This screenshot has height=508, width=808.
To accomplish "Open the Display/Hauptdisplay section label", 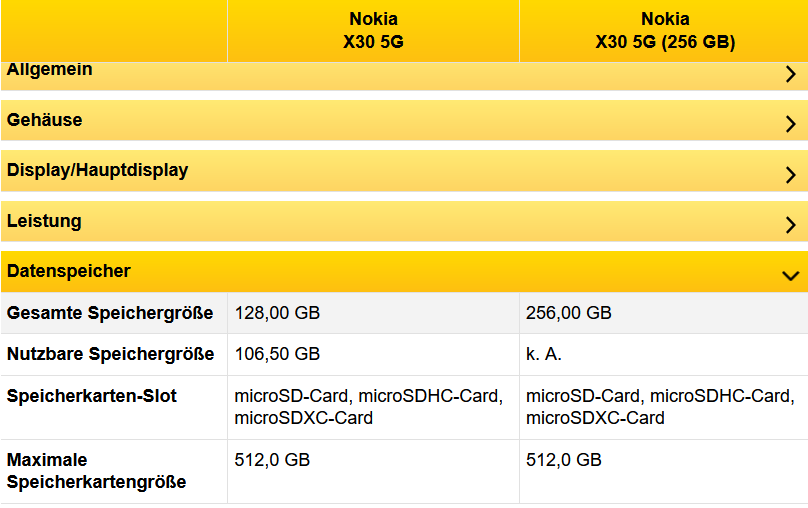I will pyautogui.click(x=97, y=170).
